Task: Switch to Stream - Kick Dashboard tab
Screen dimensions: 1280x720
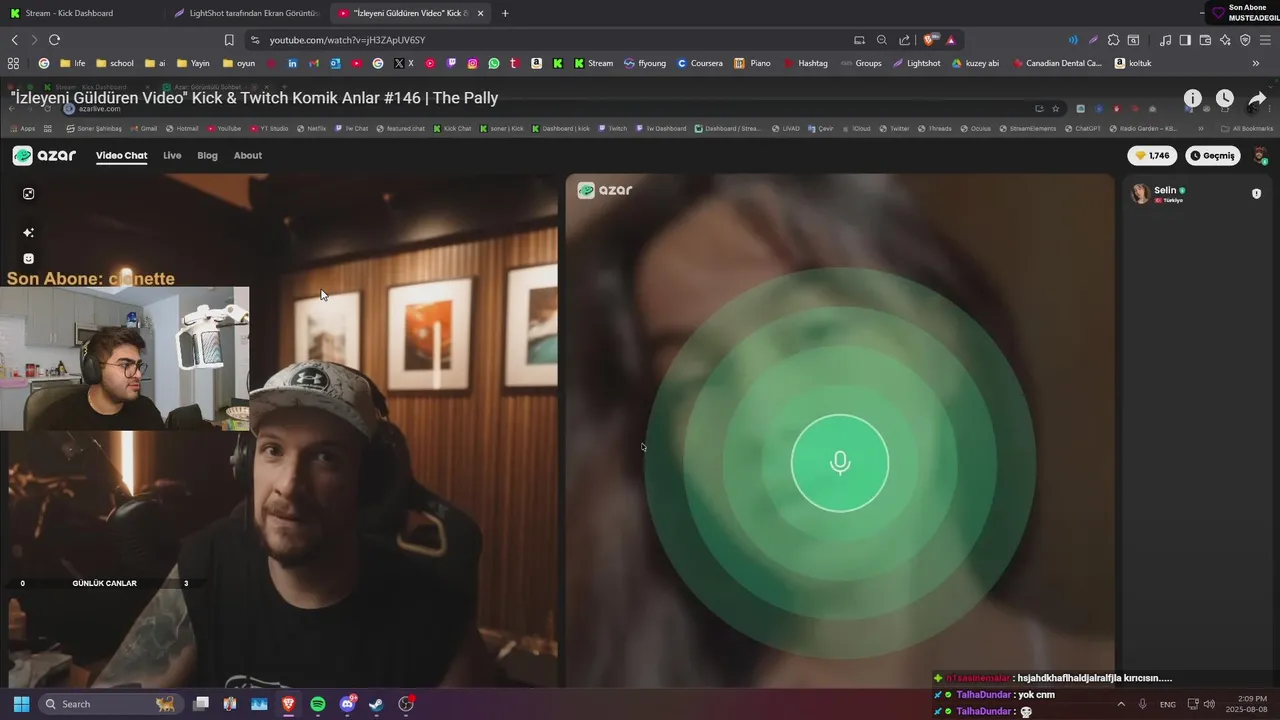Action: pos(81,13)
